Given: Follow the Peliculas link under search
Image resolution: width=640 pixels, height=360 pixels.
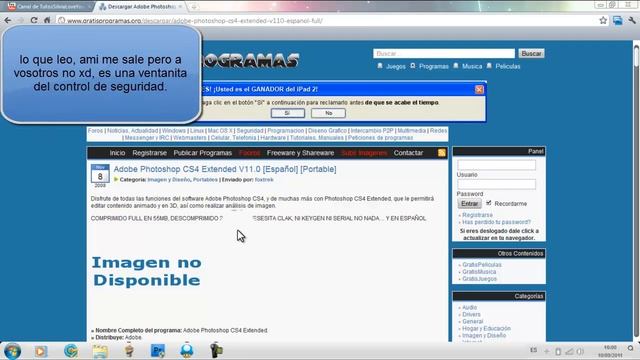Looking at the screenshot, I should [x=508, y=66].
